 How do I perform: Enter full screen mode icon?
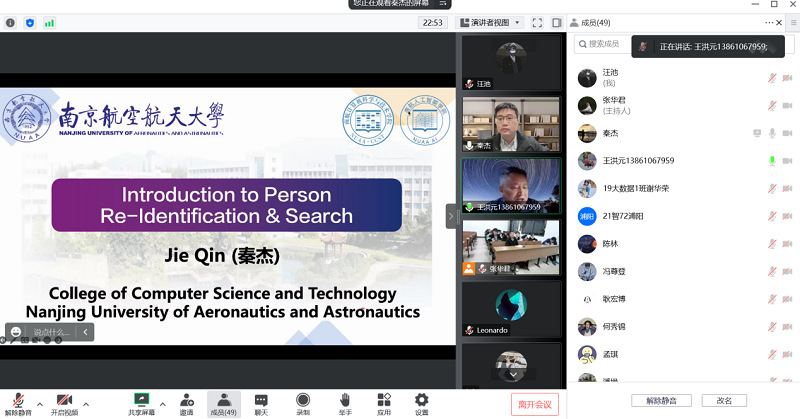[x=537, y=22]
